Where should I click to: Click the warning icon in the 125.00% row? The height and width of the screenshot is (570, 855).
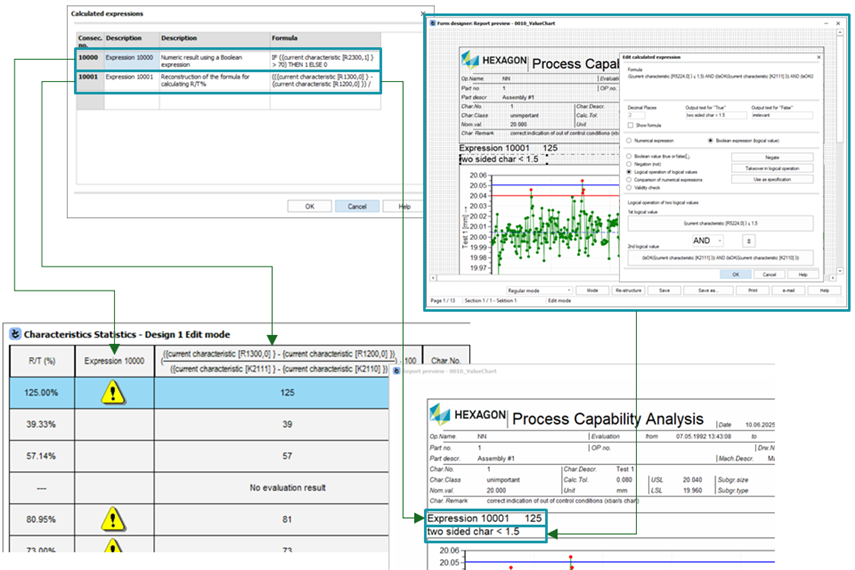(x=113, y=392)
